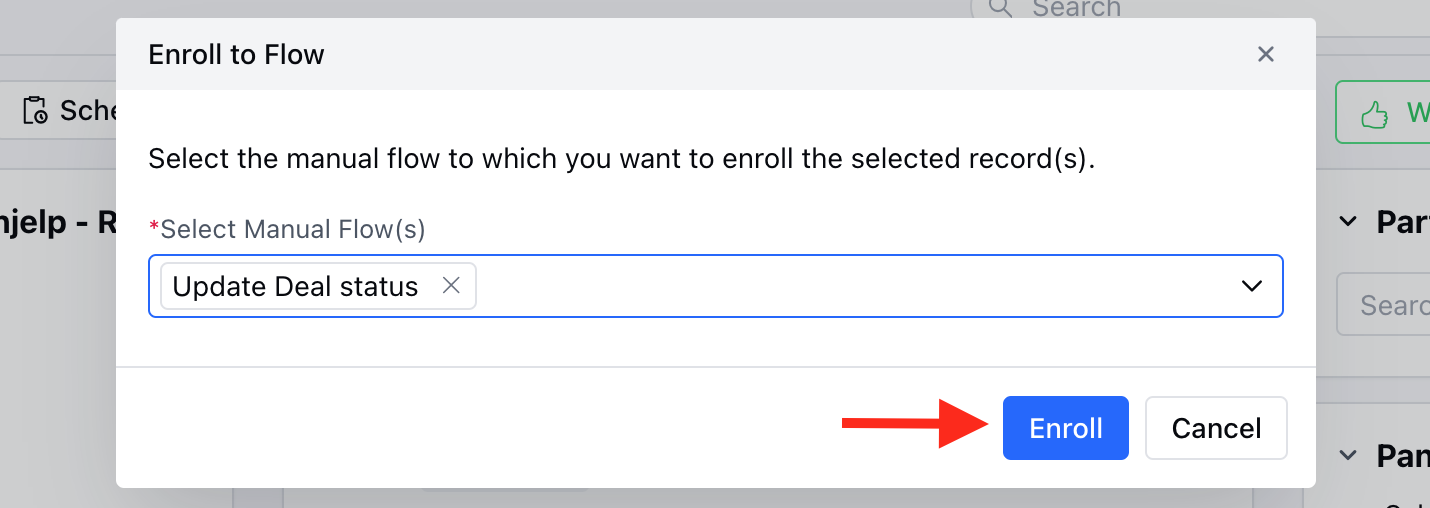Click the Sche toolbar button label
The height and width of the screenshot is (508, 1430).
(88, 110)
